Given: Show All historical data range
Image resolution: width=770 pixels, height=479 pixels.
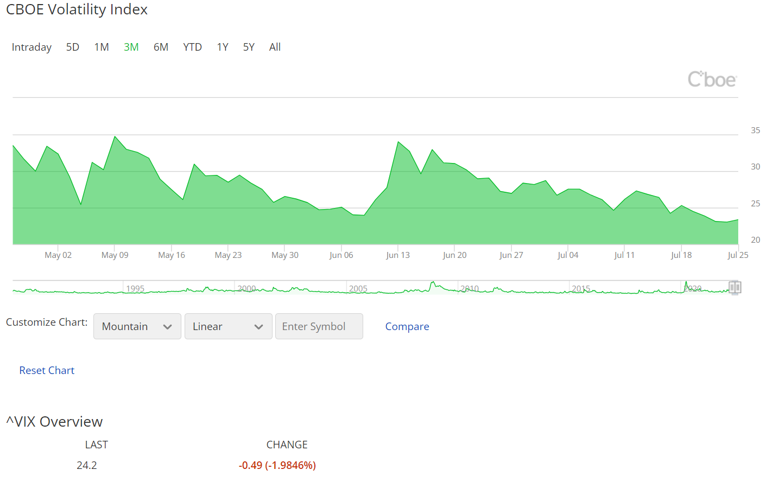Looking at the screenshot, I should [x=275, y=47].
